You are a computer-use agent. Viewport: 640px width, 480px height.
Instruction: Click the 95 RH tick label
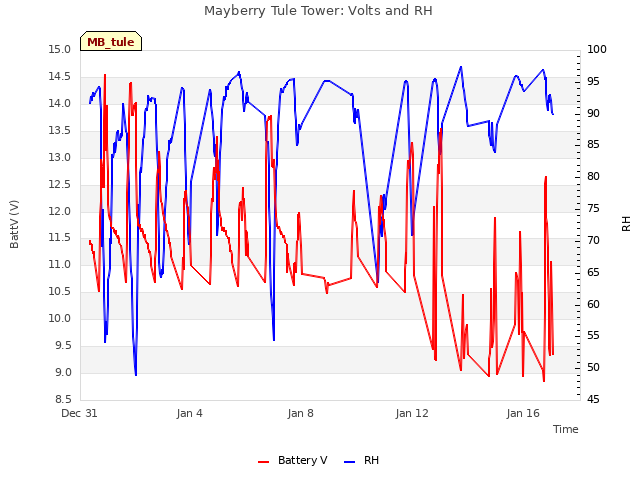pyautogui.click(x=593, y=81)
